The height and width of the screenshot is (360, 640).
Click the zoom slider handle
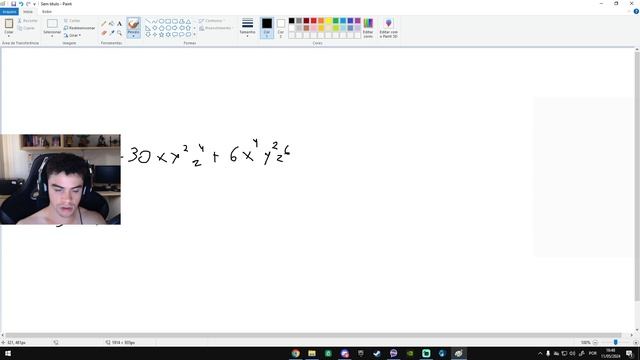point(616,342)
